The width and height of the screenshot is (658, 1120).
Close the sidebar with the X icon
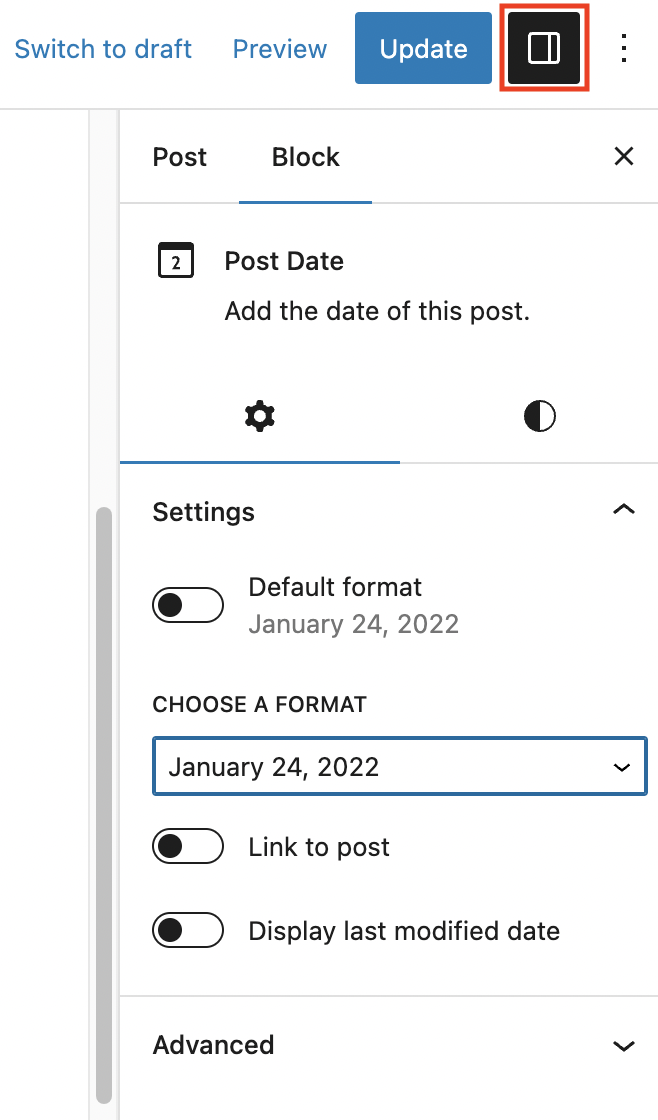click(x=624, y=156)
